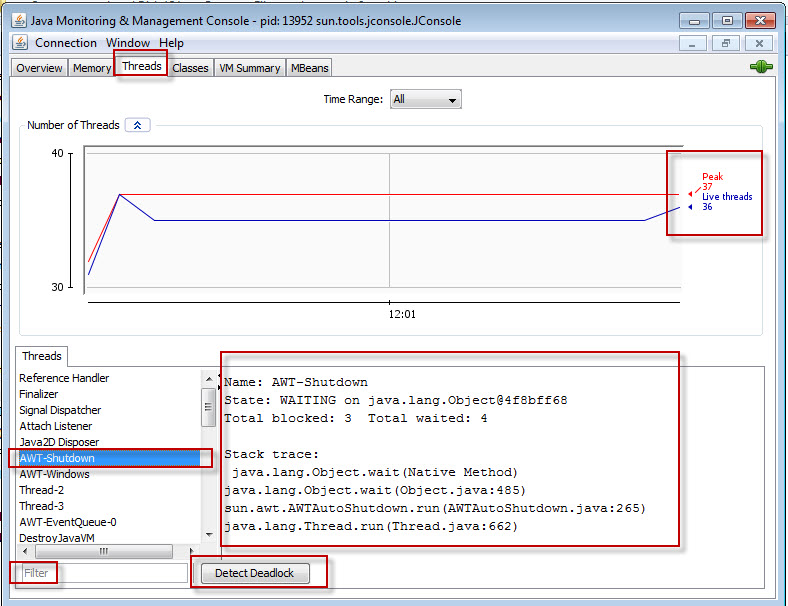Open the Connection menu
This screenshot has height=606, width=788.
(66, 43)
